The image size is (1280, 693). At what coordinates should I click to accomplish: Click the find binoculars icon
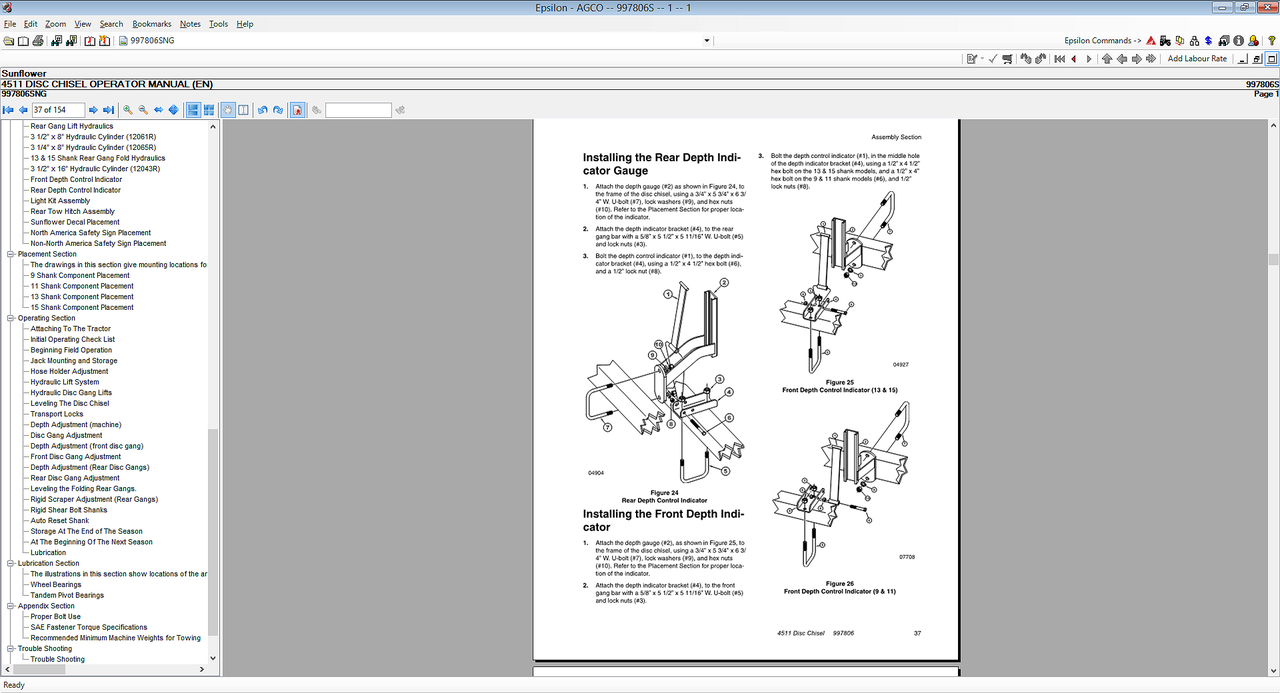click(316, 110)
